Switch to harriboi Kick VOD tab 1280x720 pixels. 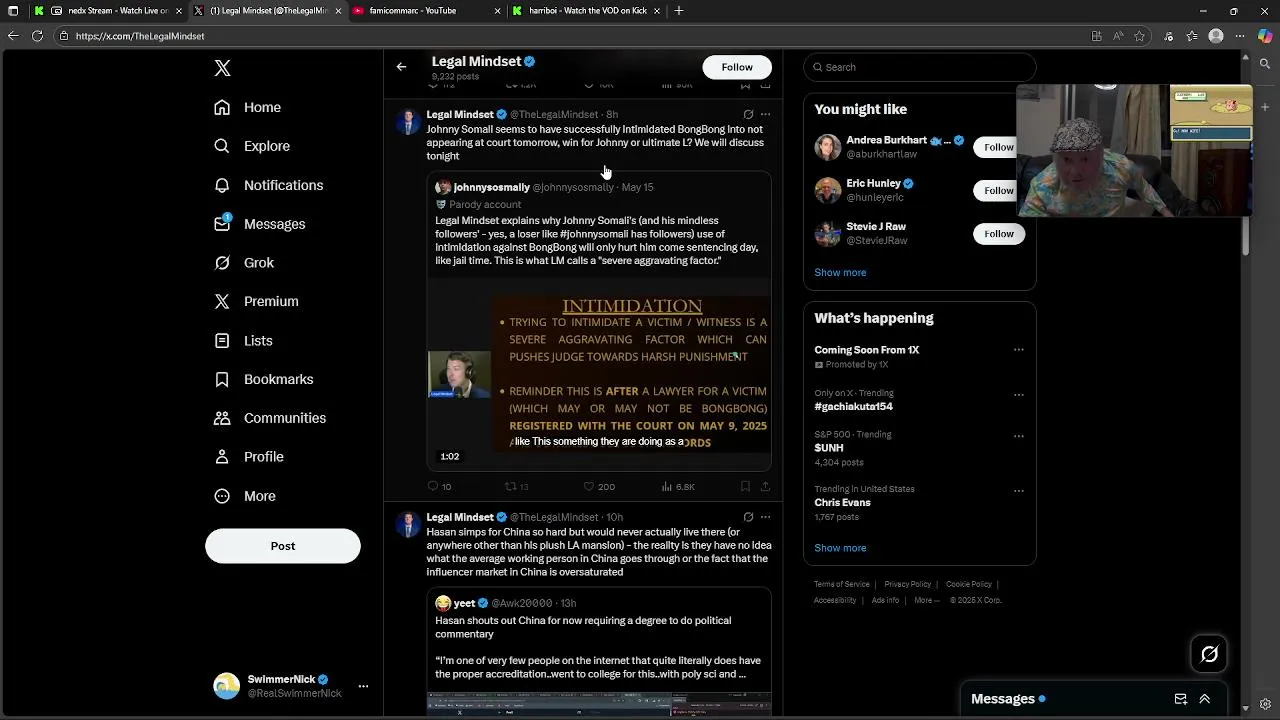pos(586,11)
